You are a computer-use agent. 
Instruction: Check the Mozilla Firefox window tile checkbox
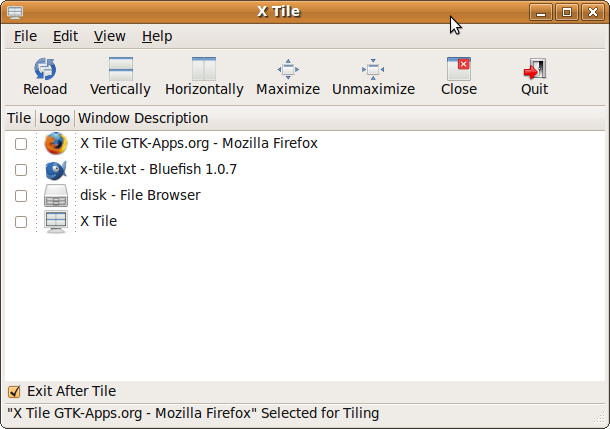(21, 144)
